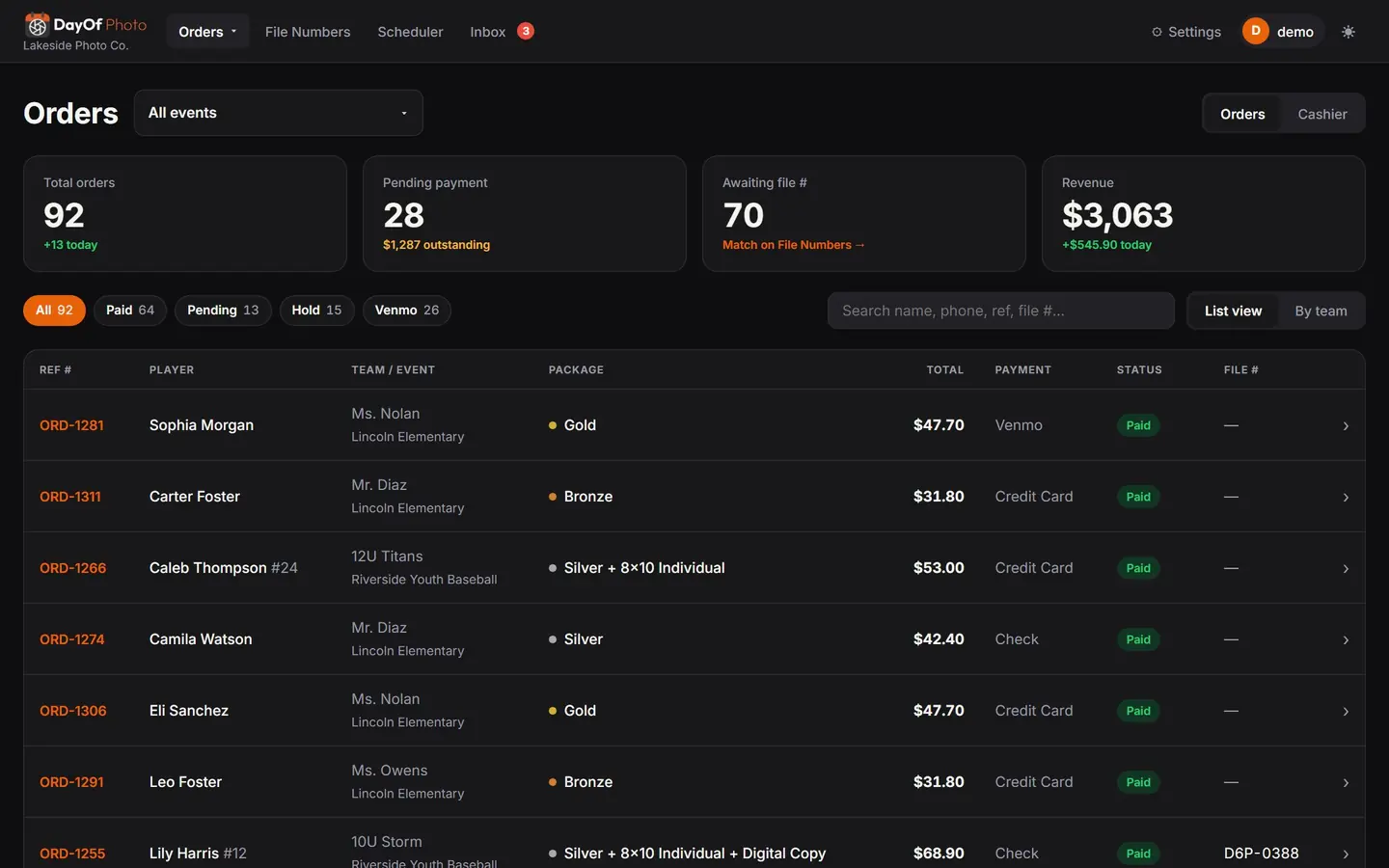Click Check payment cell for Camila Watson
The width and height of the screenshot is (1389, 868).
1017,639
